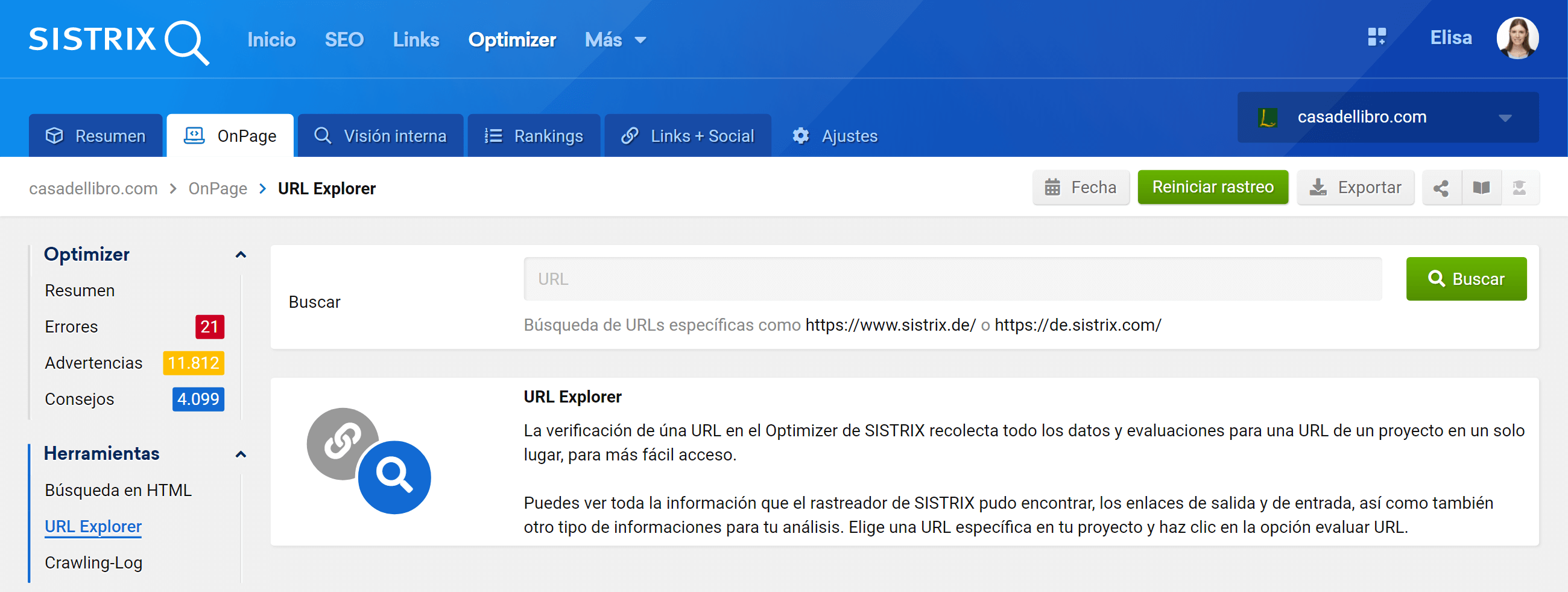Screen dimensions: 1568x592
Task: Collapse the Optimizer sidebar section
Action: [241, 255]
